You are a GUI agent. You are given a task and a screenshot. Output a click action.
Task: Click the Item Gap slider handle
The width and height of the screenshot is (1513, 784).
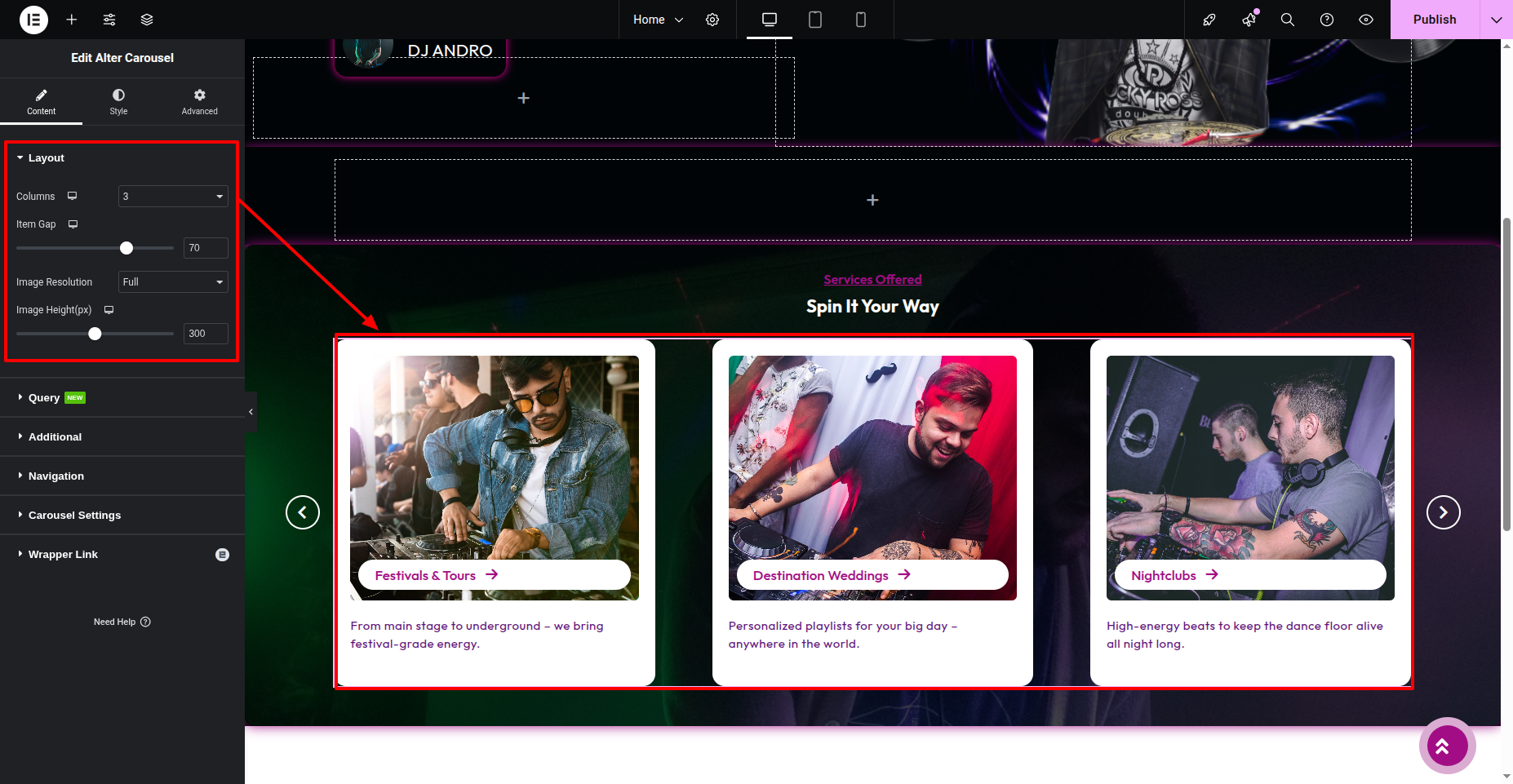[x=126, y=248]
